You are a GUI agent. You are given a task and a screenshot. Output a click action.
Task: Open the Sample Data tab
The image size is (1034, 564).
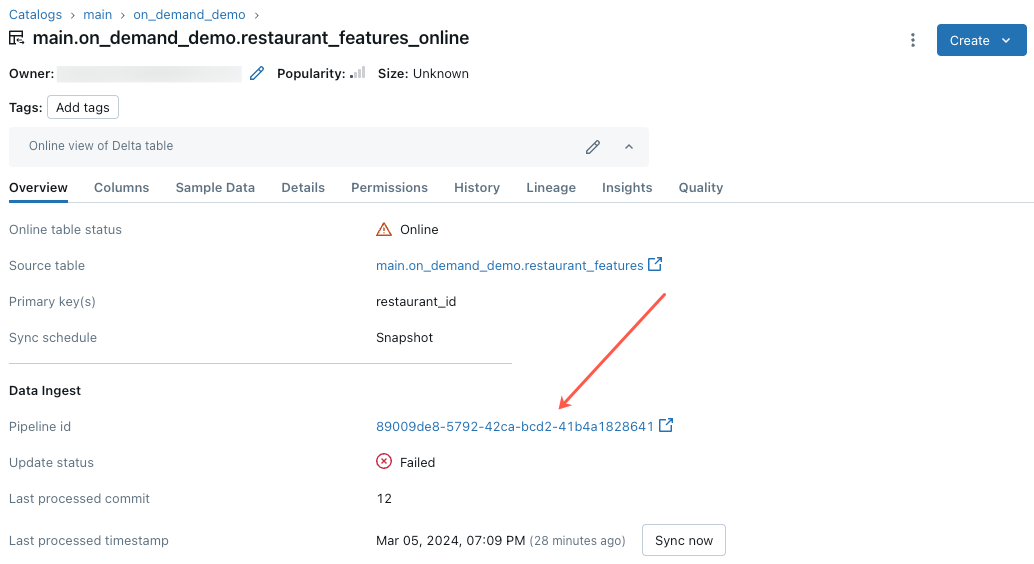[215, 187]
